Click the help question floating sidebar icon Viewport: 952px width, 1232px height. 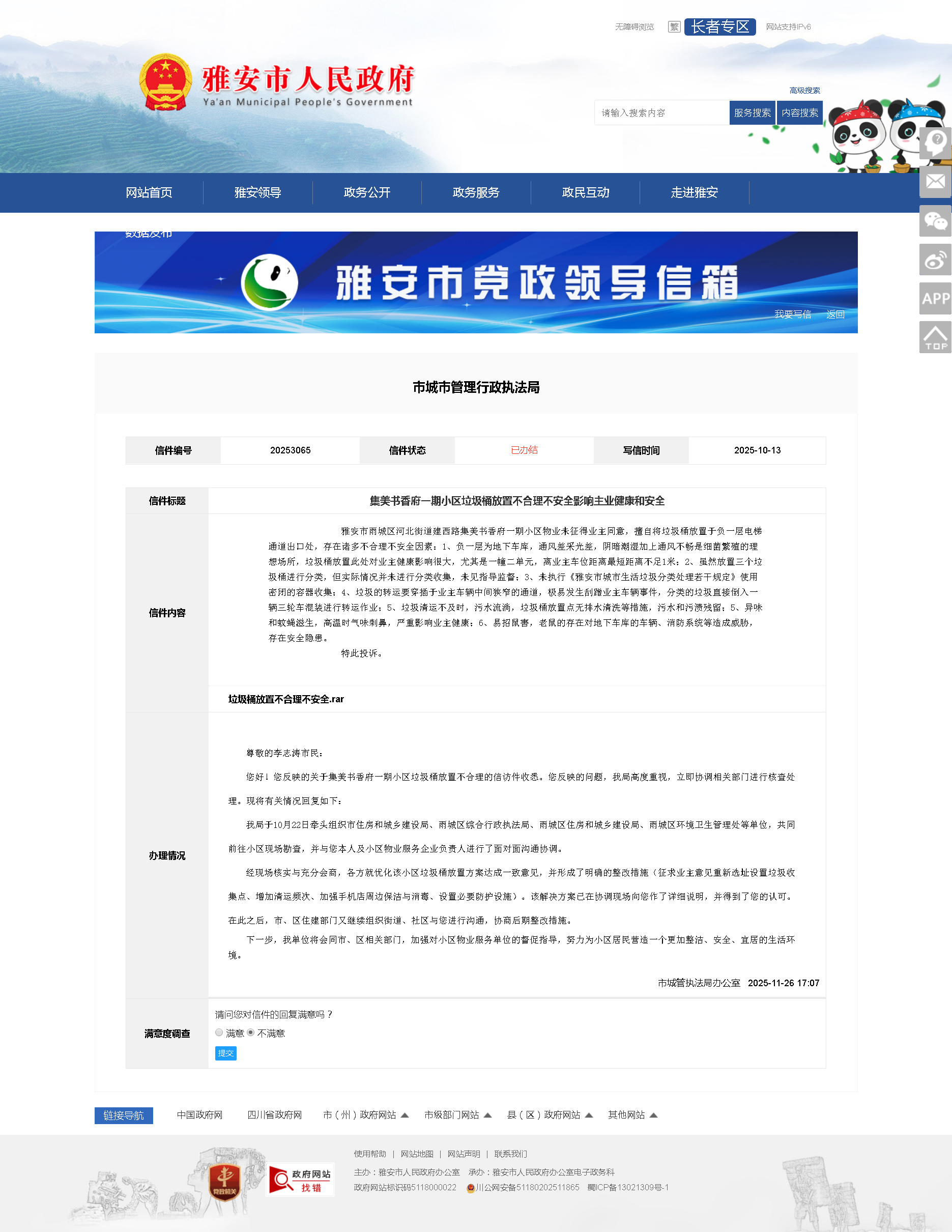pos(935,144)
